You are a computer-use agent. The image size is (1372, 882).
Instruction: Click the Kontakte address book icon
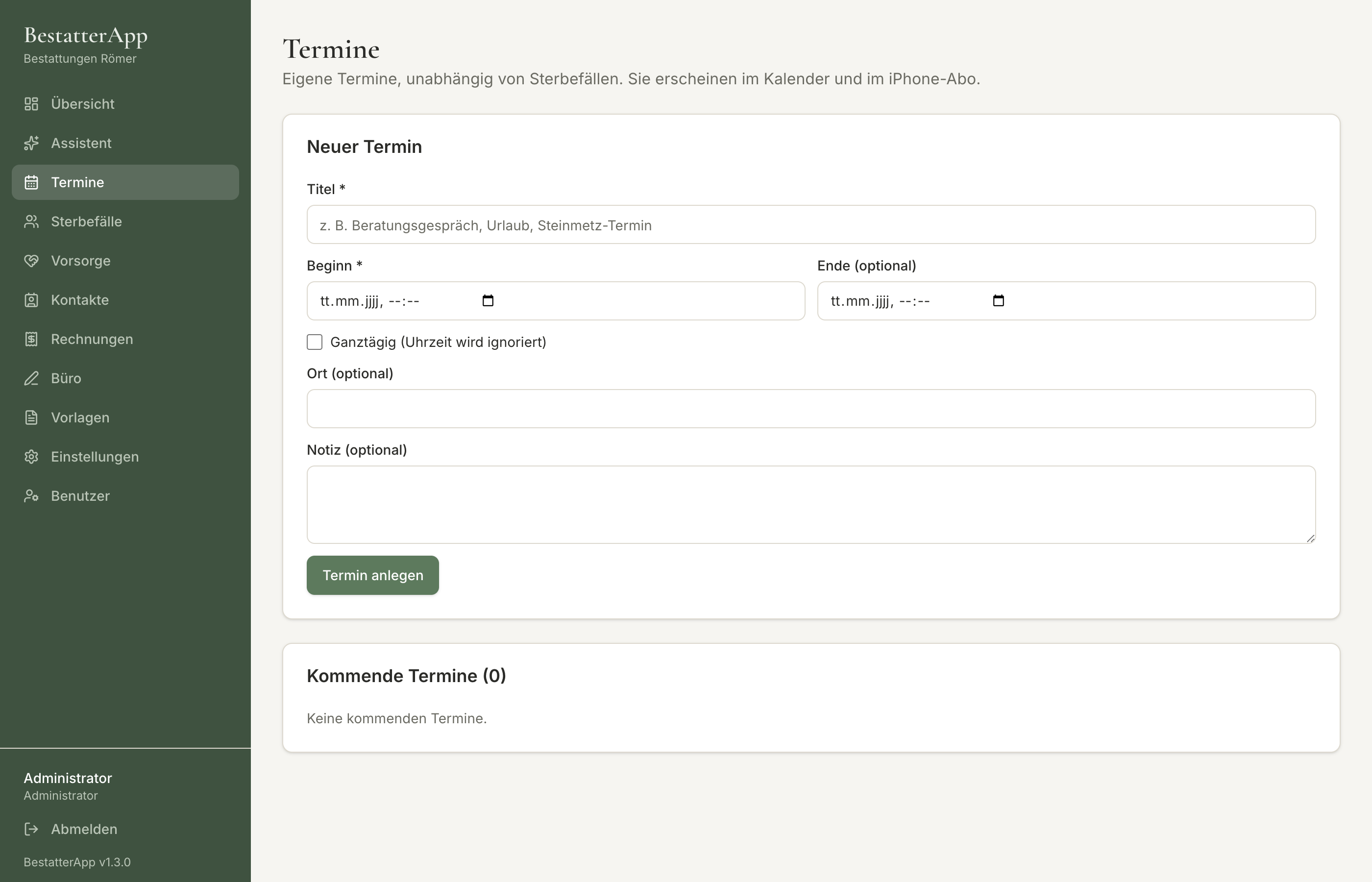[x=31, y=300]
